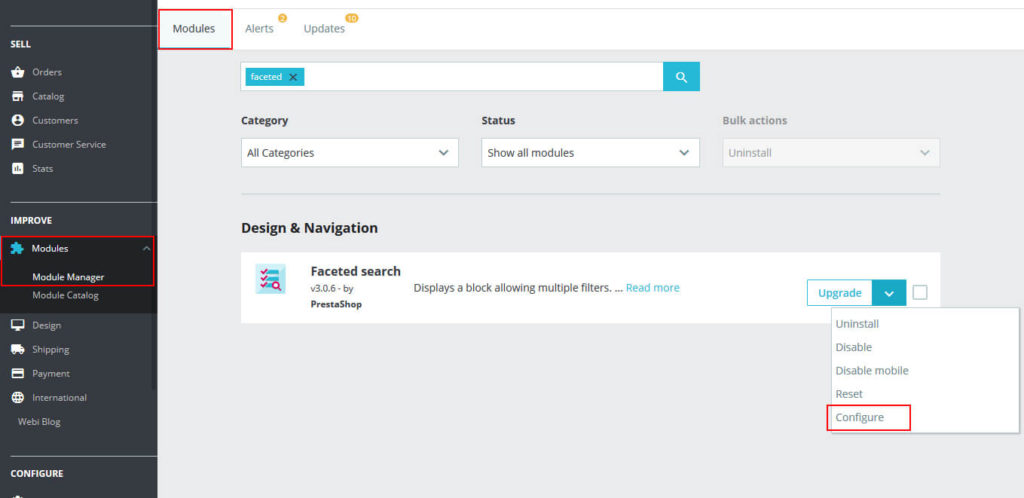Open the Show all modules status dropdown

pos(589,153)
